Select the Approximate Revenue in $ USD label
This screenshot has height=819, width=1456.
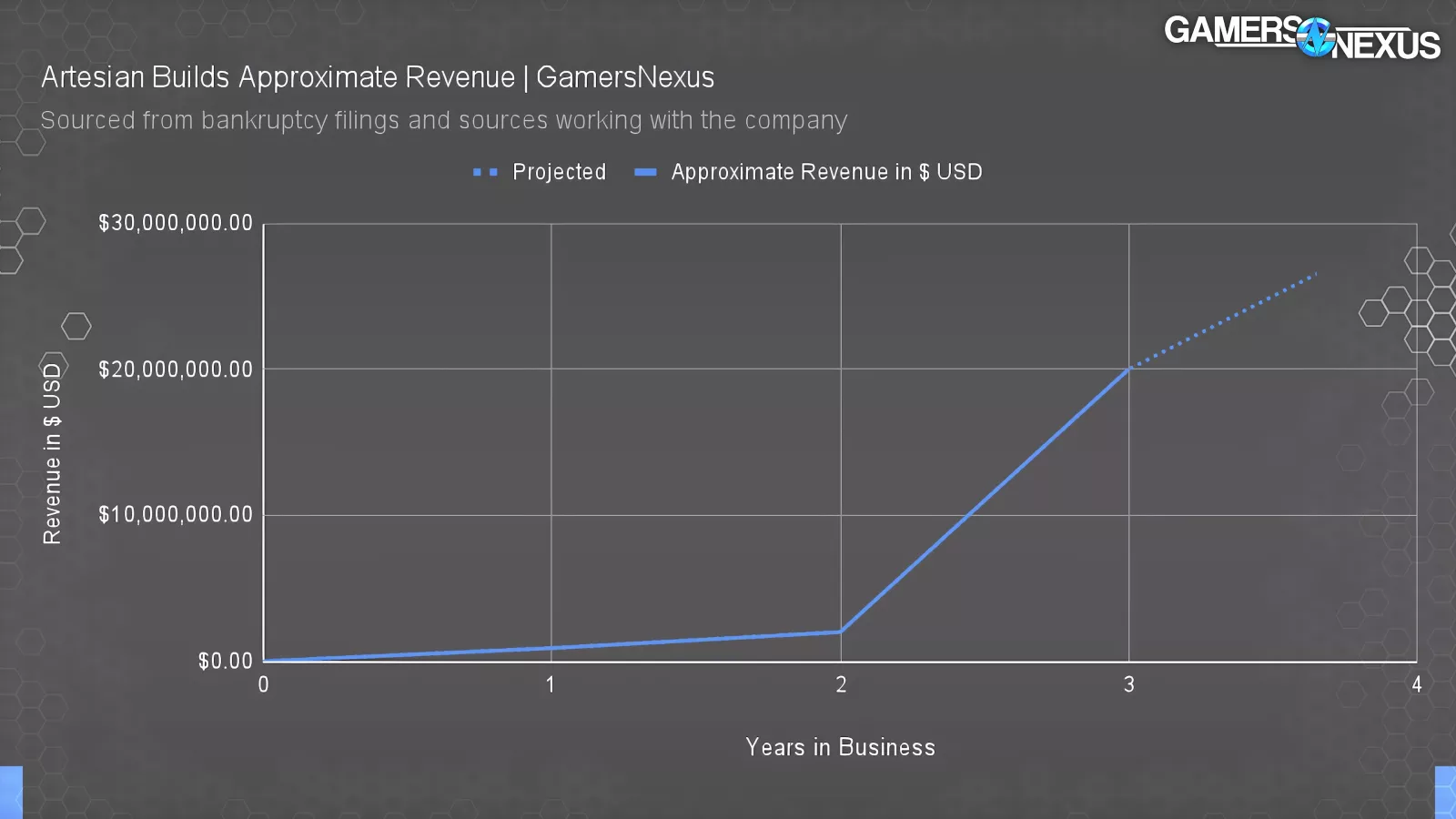click(826, 172)
